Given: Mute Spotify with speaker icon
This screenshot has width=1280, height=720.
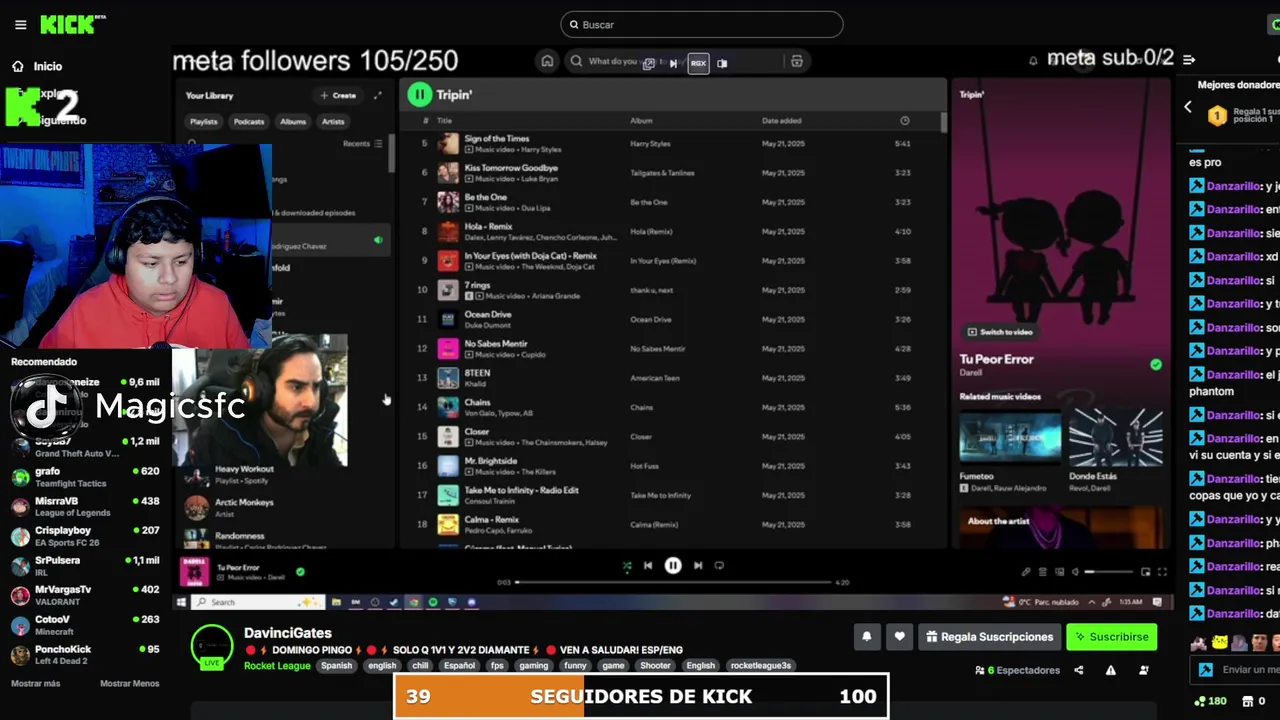Looking at the screenshot, I should tap(1076, 572).
